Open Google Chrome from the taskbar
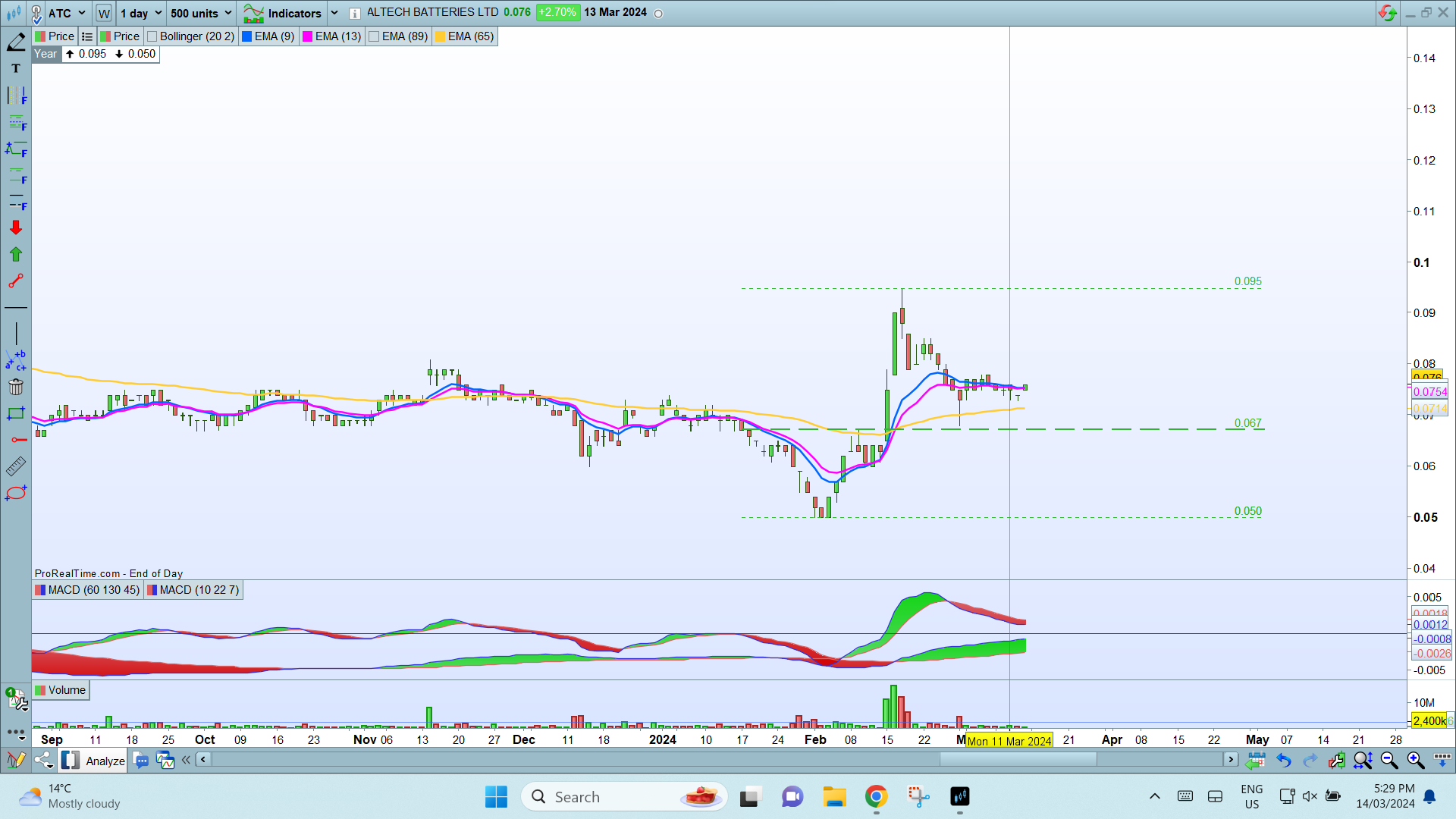The image size is (1456, 819). [876, 797]
